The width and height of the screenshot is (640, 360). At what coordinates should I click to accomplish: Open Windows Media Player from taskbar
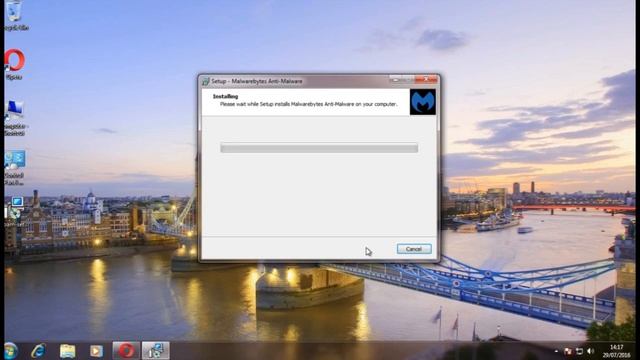96,351
